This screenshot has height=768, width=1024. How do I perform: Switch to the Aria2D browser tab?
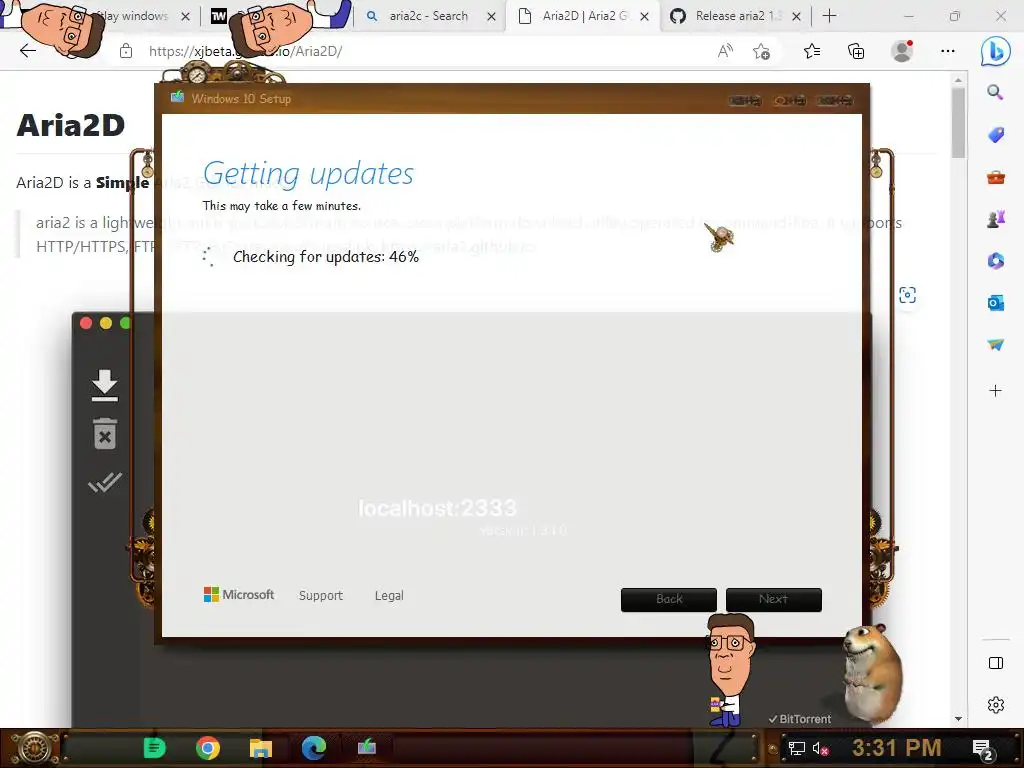(584, 16)
